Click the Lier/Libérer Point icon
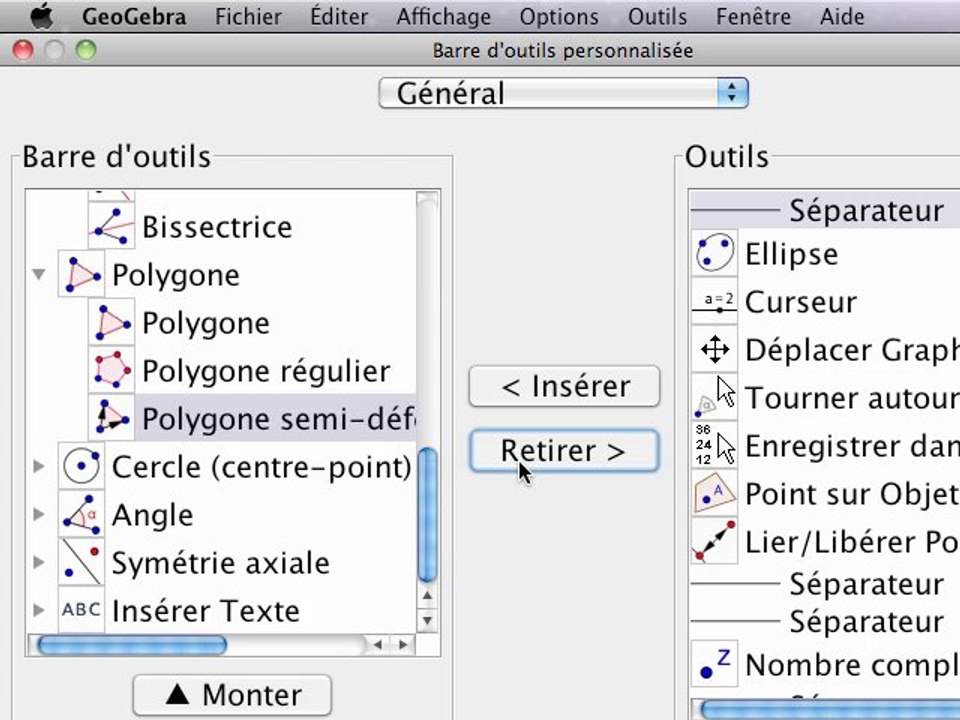Image resolution: width=960 pixels, height=720 pixels. tap(714, 541)
